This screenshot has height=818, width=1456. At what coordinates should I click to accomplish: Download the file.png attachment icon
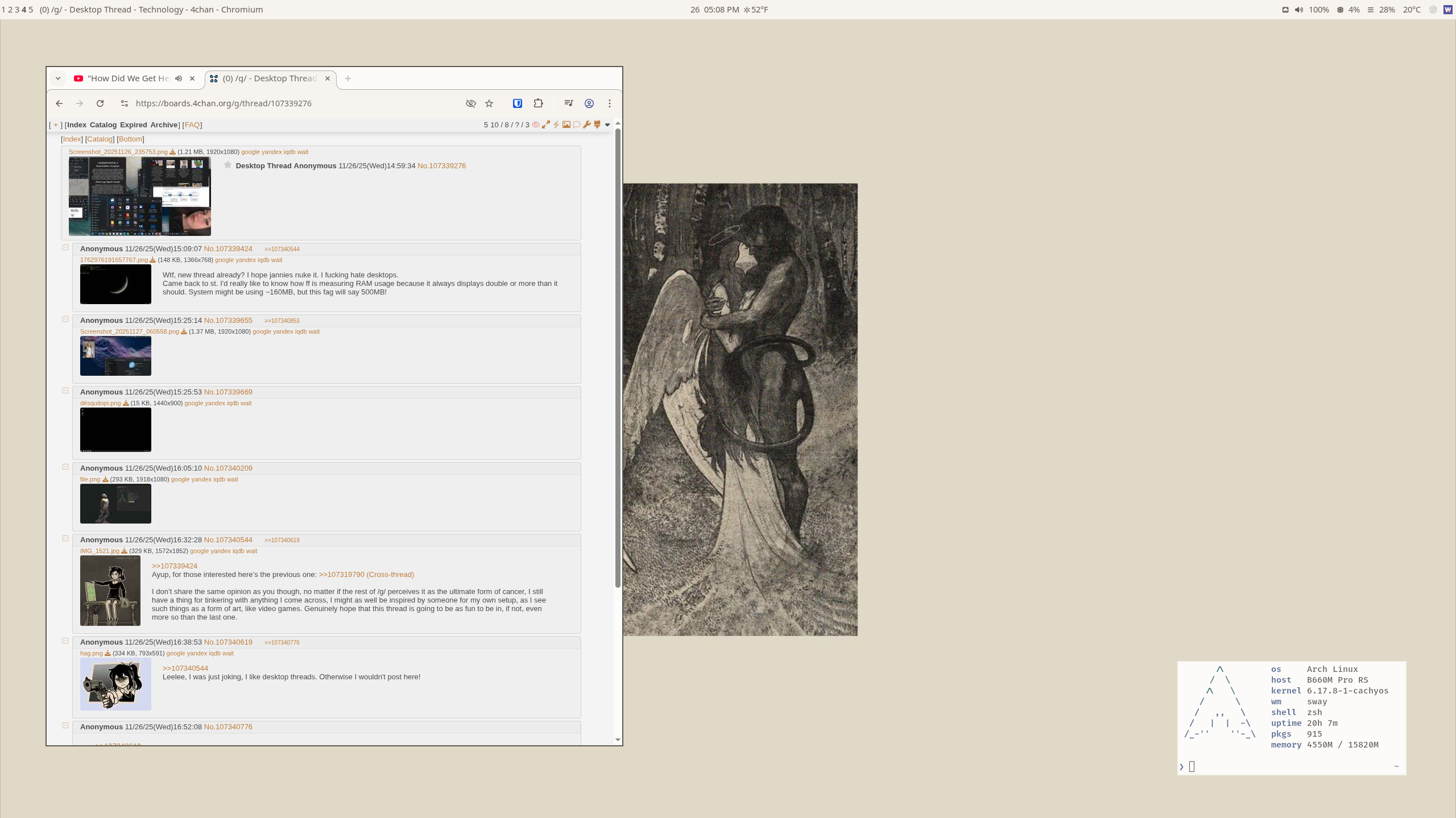(105, 480)
